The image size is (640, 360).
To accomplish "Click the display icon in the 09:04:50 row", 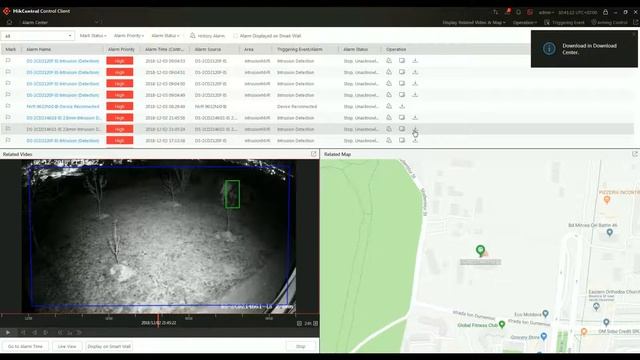I will (402, 83).
